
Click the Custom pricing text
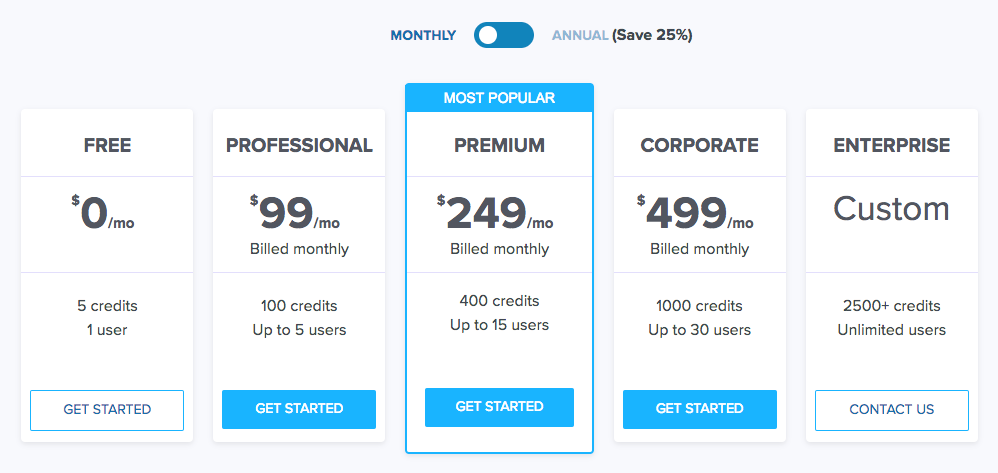[891, 209]
